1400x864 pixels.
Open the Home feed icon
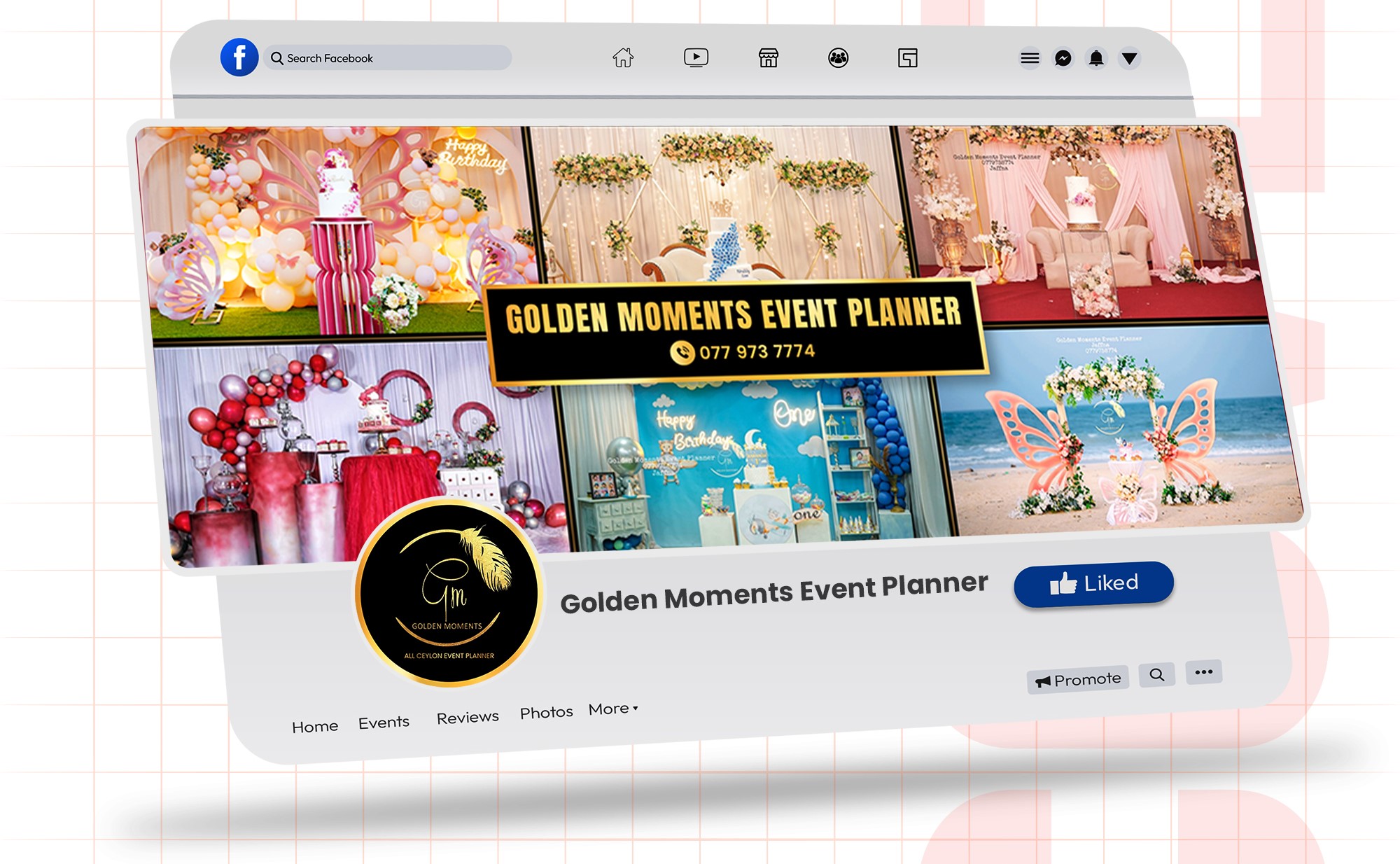(623, 57)
